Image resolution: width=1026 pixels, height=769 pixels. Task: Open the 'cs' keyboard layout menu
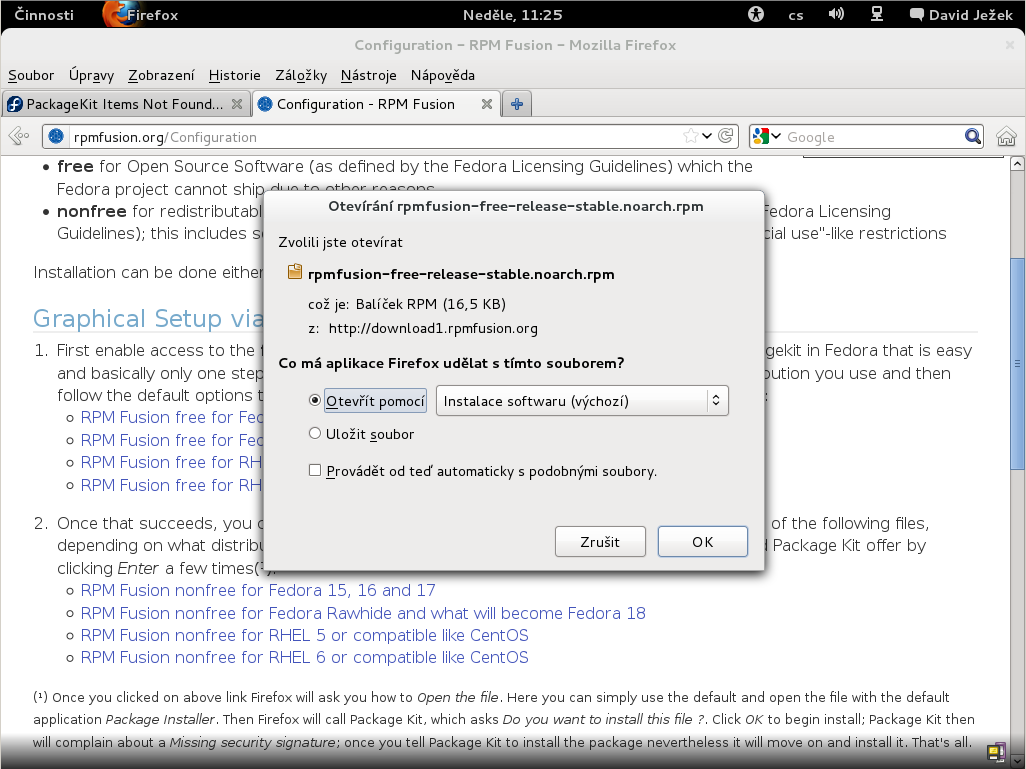796,15
